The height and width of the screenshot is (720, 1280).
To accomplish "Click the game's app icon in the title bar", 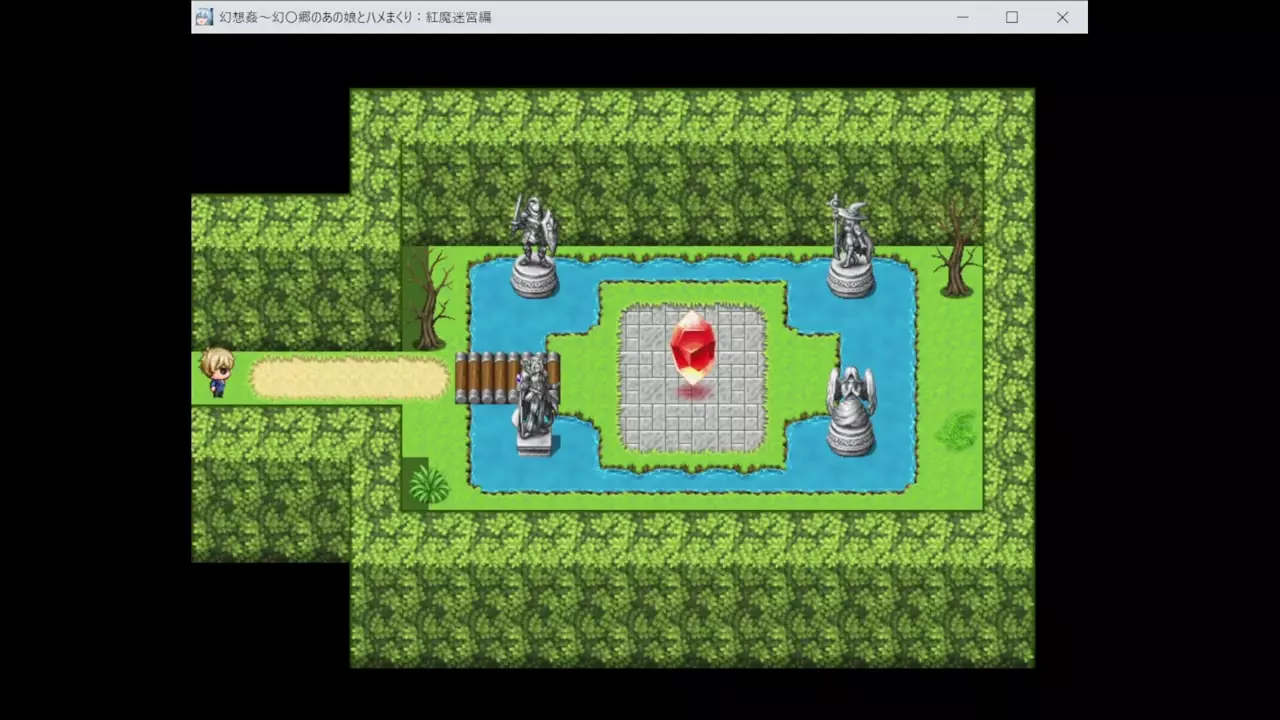I will (204, 17).
